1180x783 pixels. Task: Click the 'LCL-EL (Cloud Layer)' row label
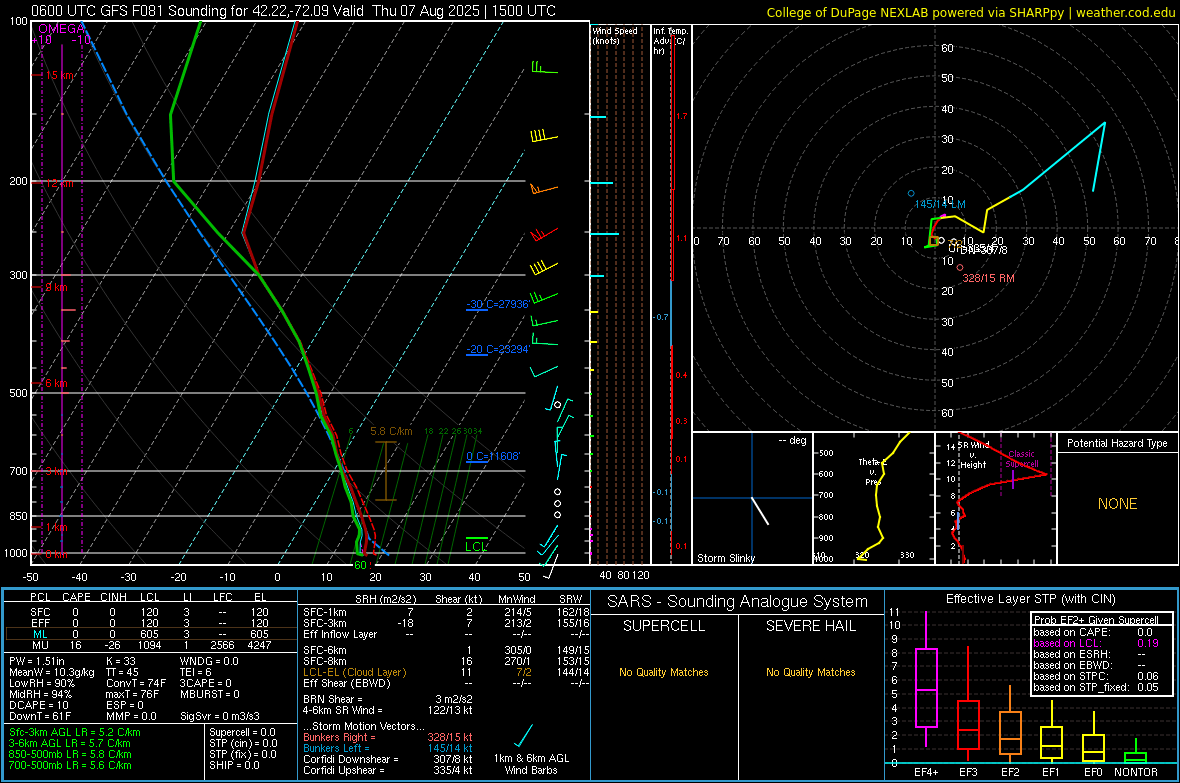pos(354,672)
